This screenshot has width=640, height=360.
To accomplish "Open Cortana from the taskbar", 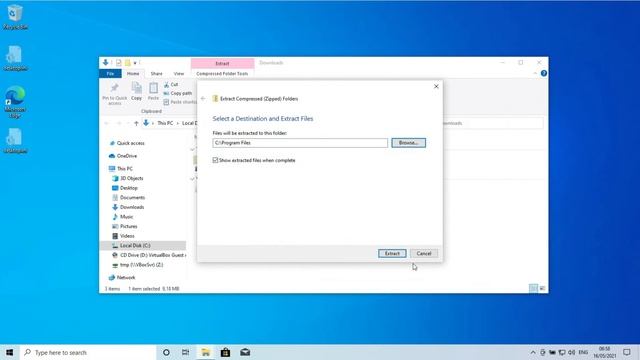I will click(166, 352).
